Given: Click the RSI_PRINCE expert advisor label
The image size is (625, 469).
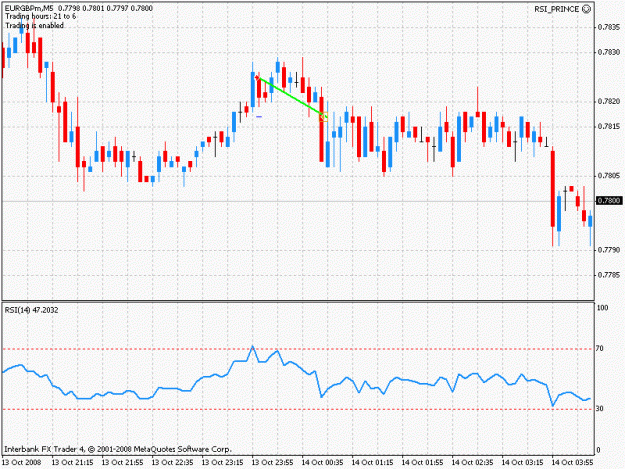Looking at the screenshot, I should [556, 9].
